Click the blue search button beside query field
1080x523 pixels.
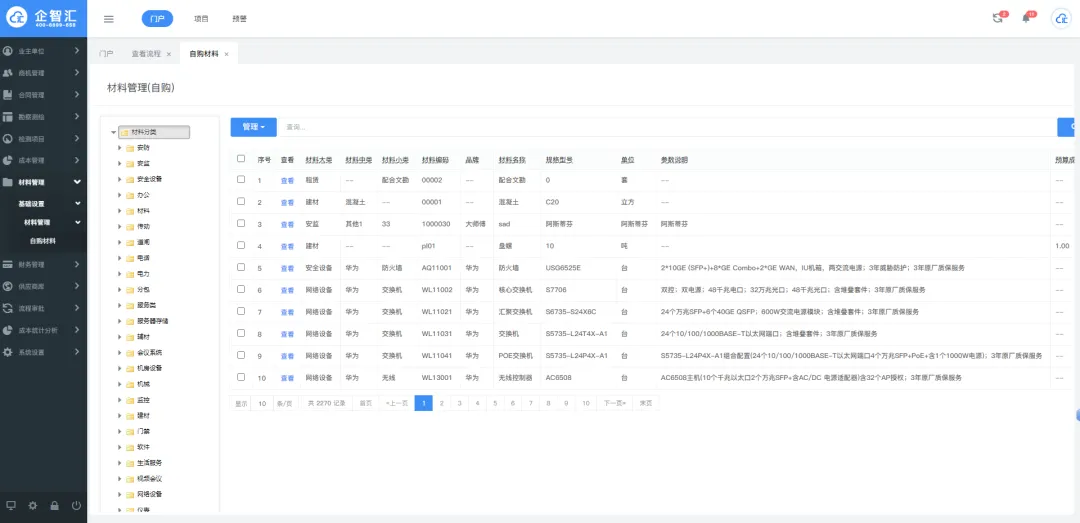(x=1068, y=127)
